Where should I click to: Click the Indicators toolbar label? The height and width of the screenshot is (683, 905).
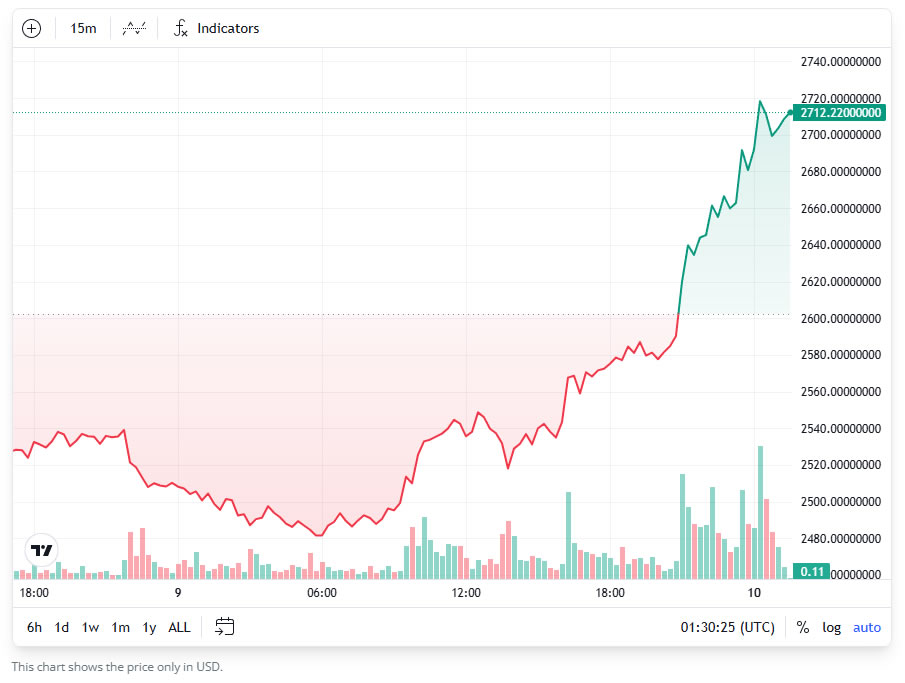(228, 28)
